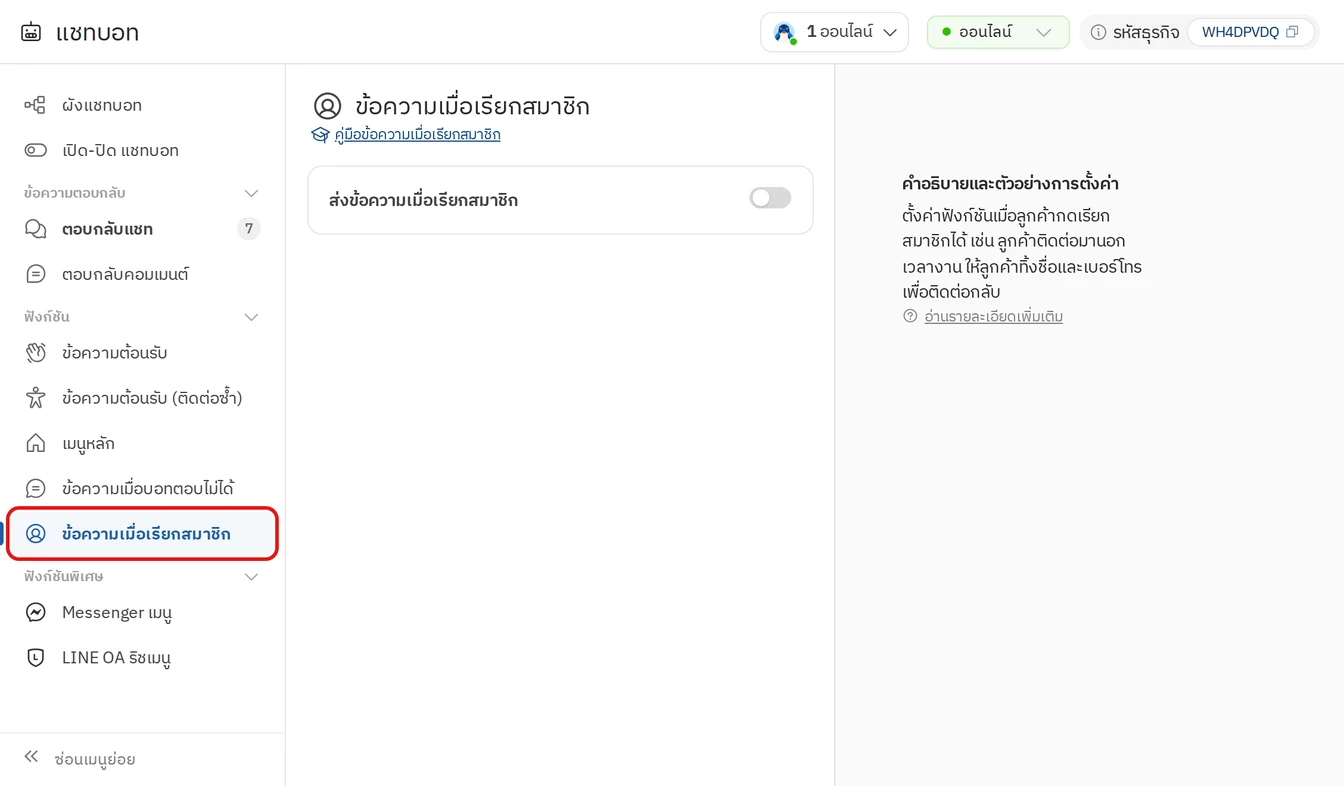Click the คำอธิบายและตัวอย่างการตั้งค่า heading
This screenshot has width=1344, height=786.
[x=1010, y=184]
